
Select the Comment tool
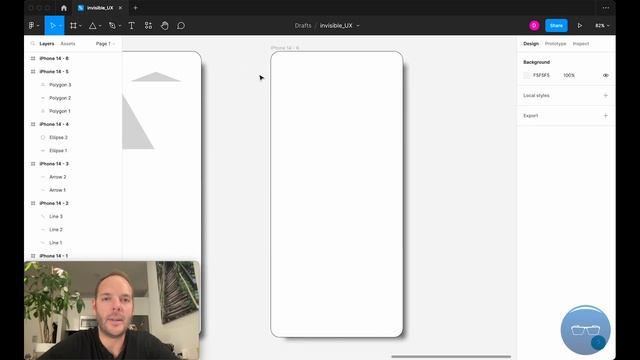coord(181,25)
